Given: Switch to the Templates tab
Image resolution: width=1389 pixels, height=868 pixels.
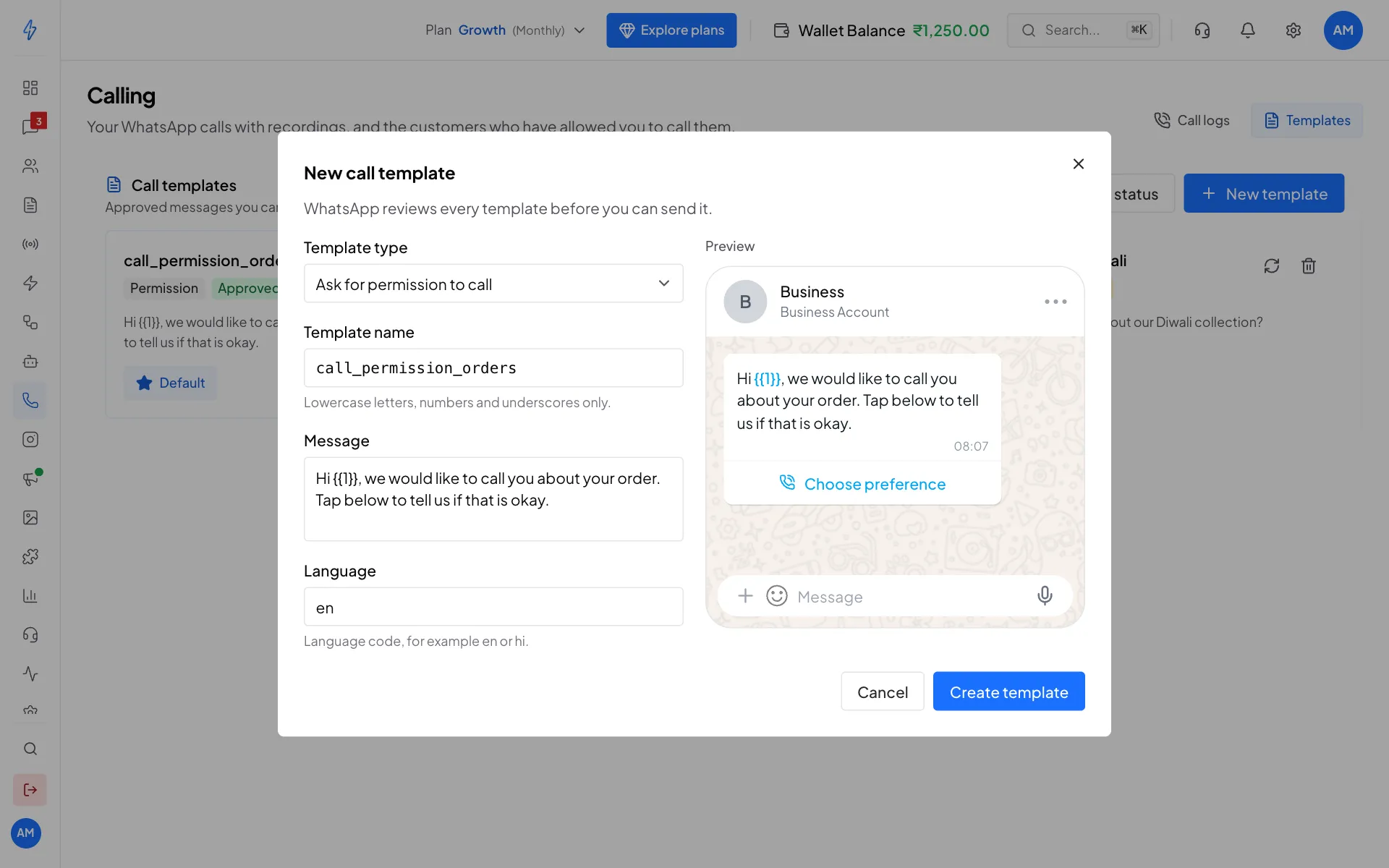Looking at the screenshot, I should click(1307, 121).
